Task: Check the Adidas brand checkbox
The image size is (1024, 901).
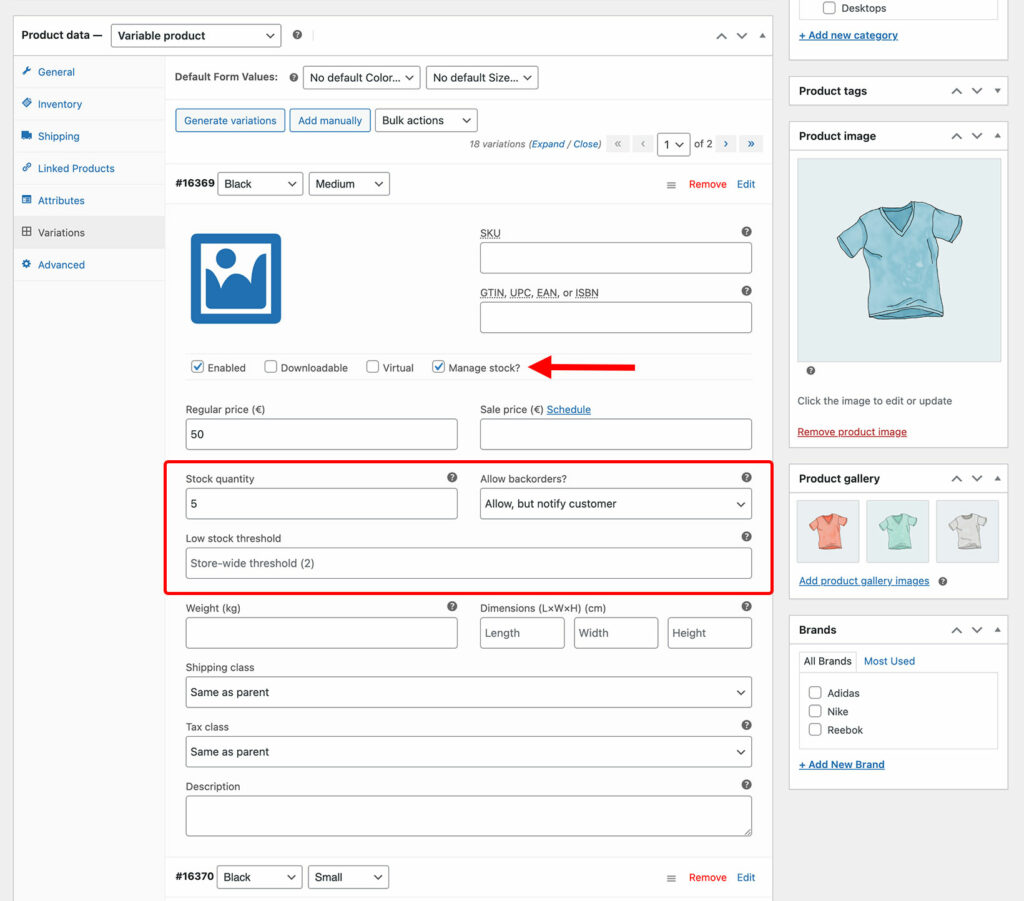Action: tap(815, 693)
